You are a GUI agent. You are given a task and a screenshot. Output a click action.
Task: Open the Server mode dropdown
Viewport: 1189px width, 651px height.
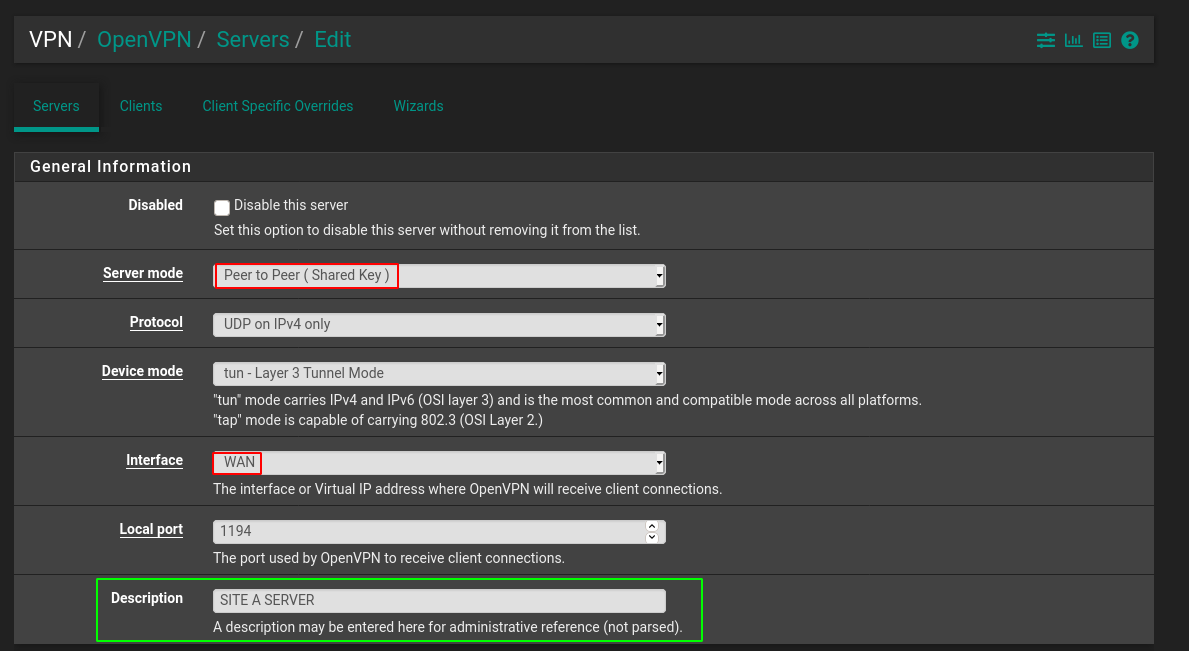439,276
